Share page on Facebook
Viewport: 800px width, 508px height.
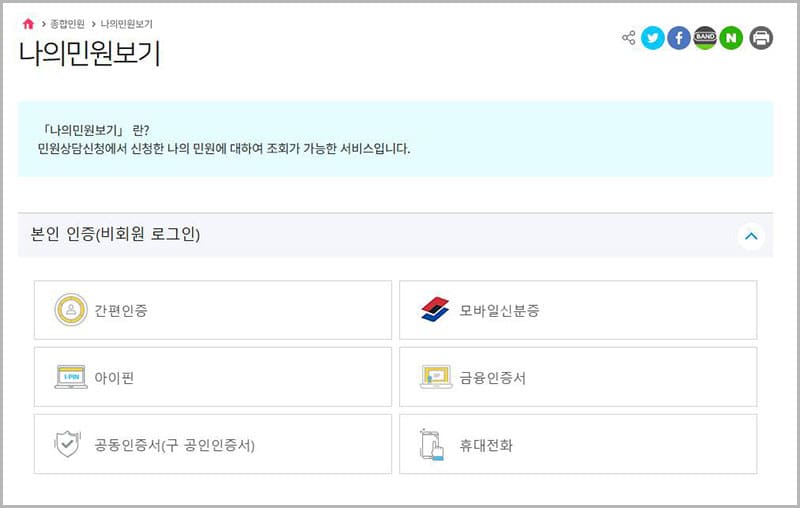pos(679,39)
